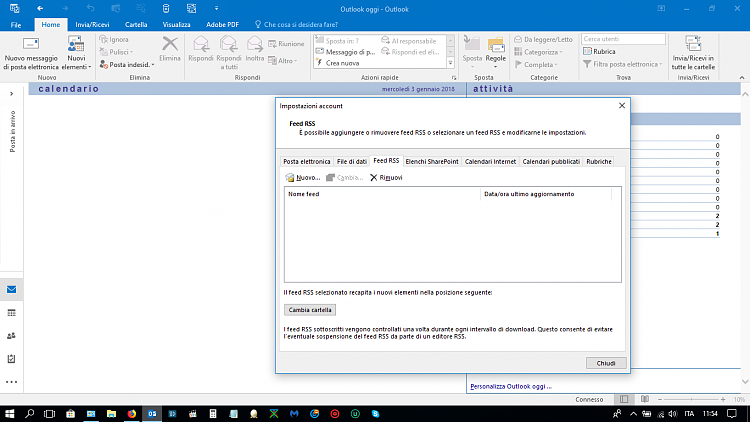Switch to Cartella ribbon tab
Viewport: 750px width, 422px height.
[136, 24]
